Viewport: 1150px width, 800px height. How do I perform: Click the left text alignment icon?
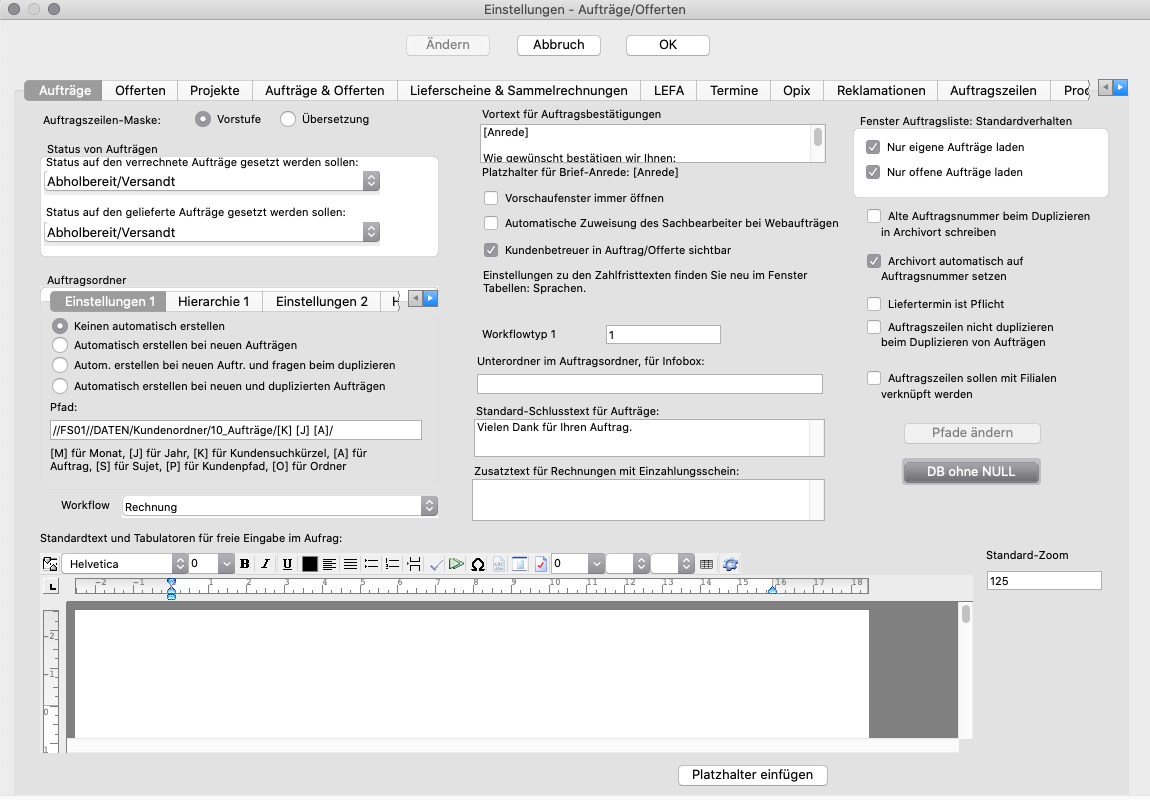[x=329, y=564]
